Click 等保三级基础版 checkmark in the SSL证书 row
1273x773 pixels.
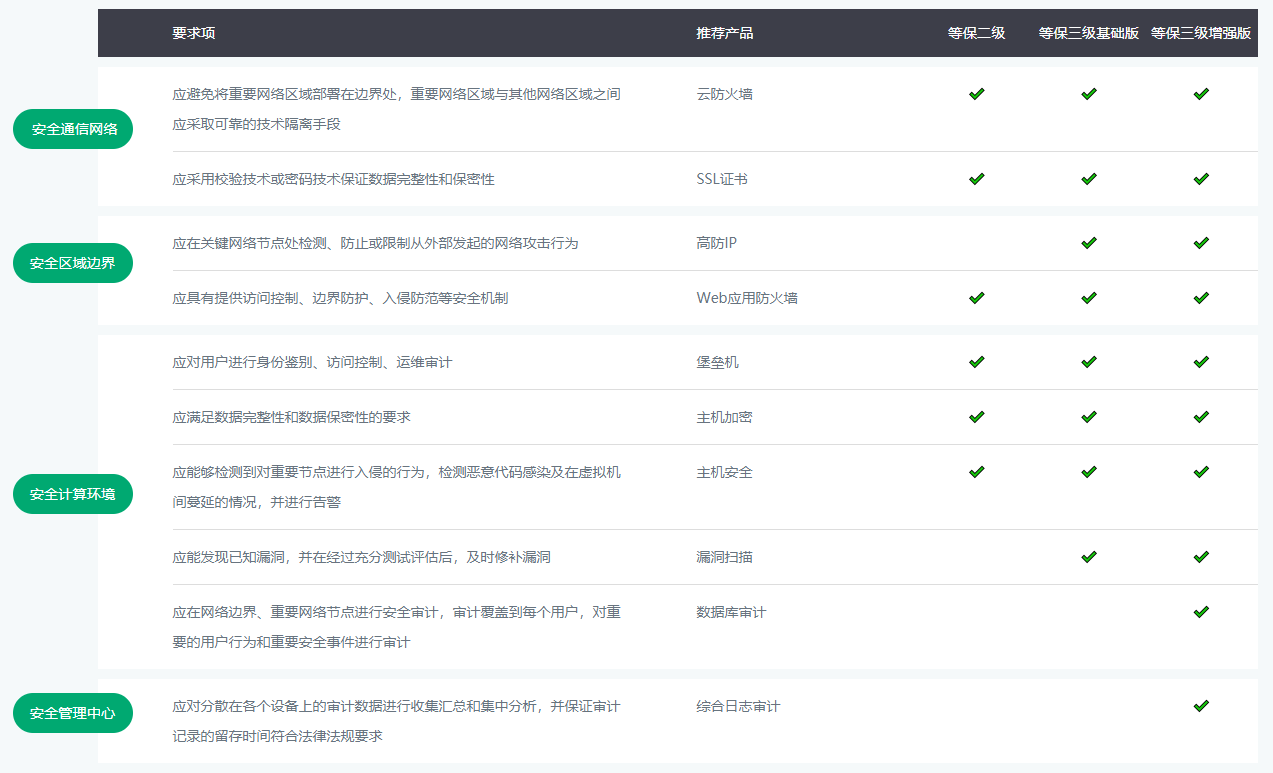1089,179
